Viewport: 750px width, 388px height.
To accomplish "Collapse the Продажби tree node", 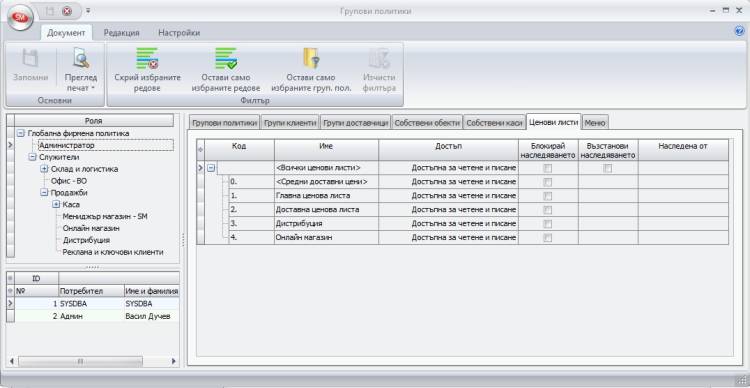I will (44, 192).
